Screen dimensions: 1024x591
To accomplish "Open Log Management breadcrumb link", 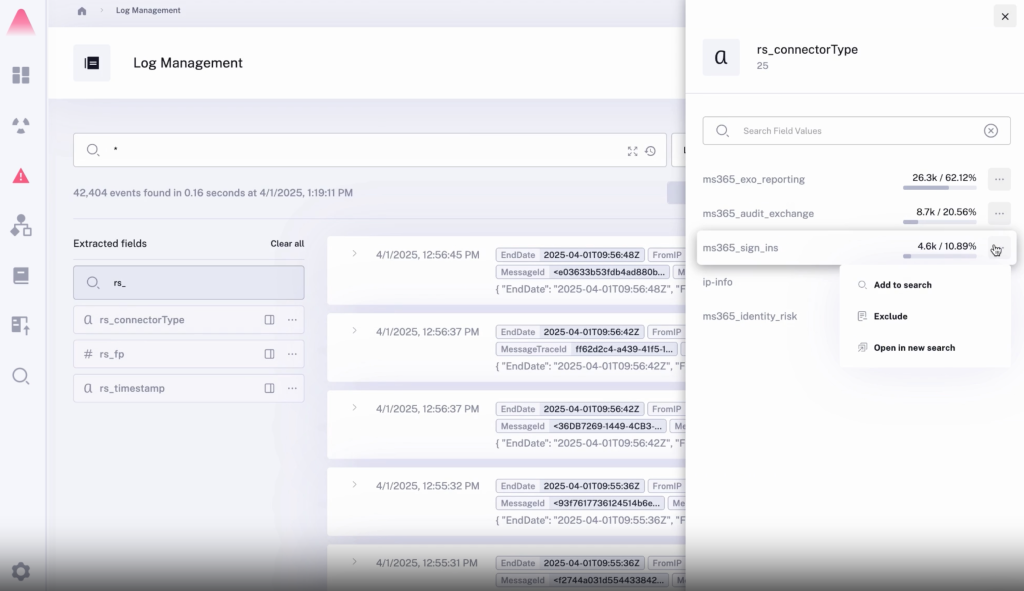I will [147, 10].
